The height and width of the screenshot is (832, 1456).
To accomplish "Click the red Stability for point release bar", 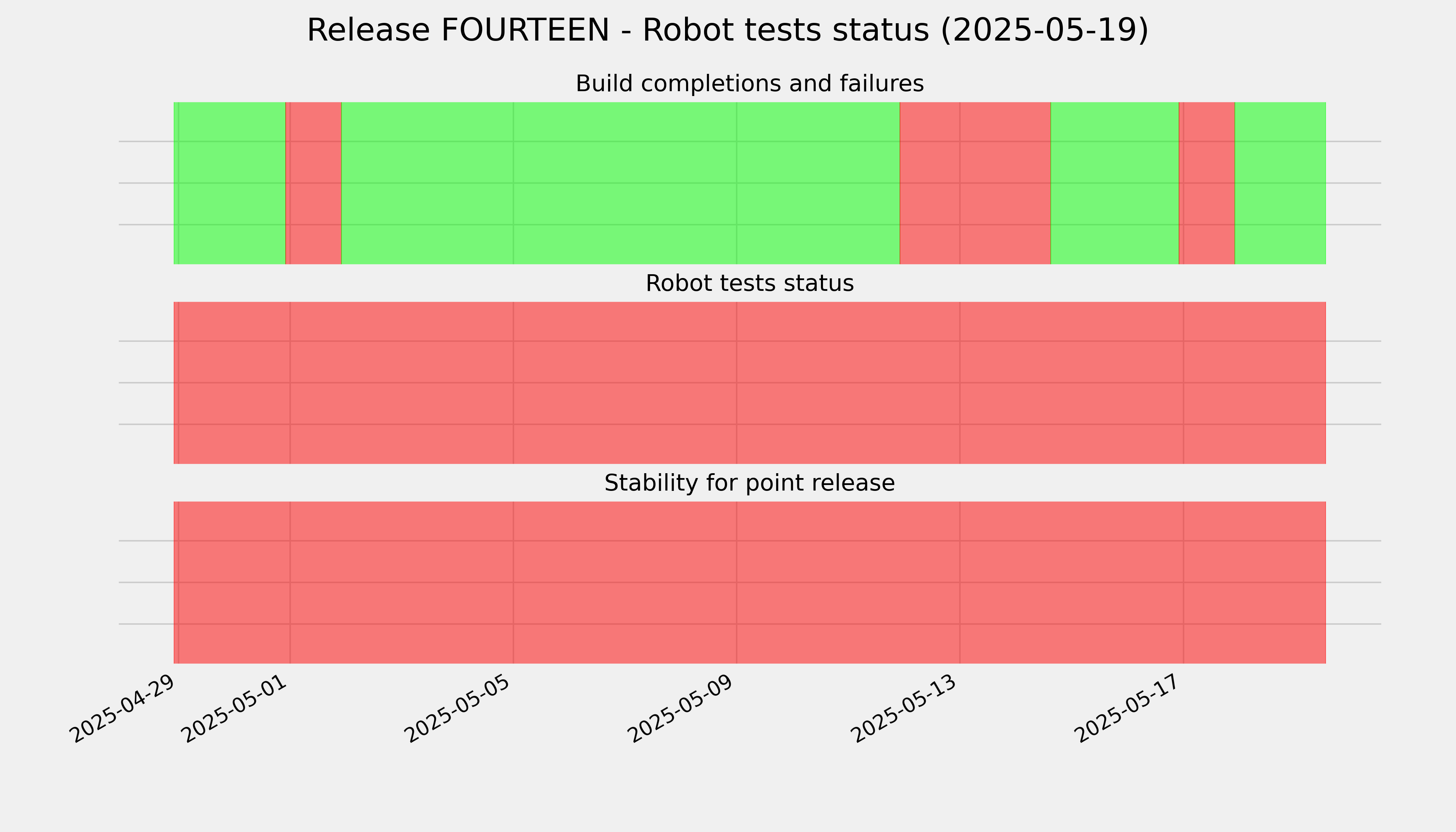I will pos(750,582).
